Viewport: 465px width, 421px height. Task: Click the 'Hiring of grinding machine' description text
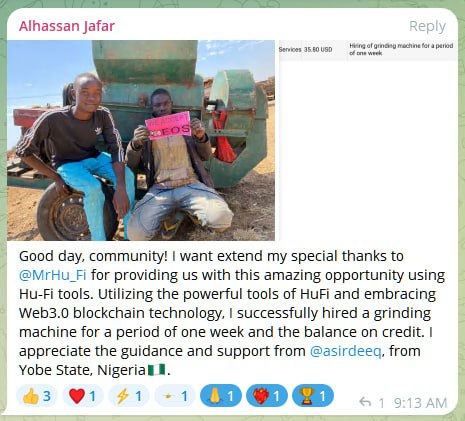tap(401, 49)
